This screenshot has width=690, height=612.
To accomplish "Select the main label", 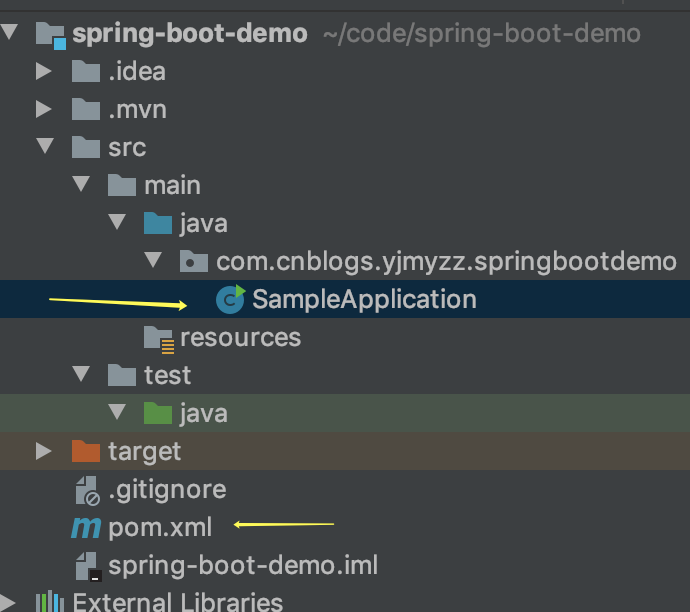I will (x=172, y=185).
